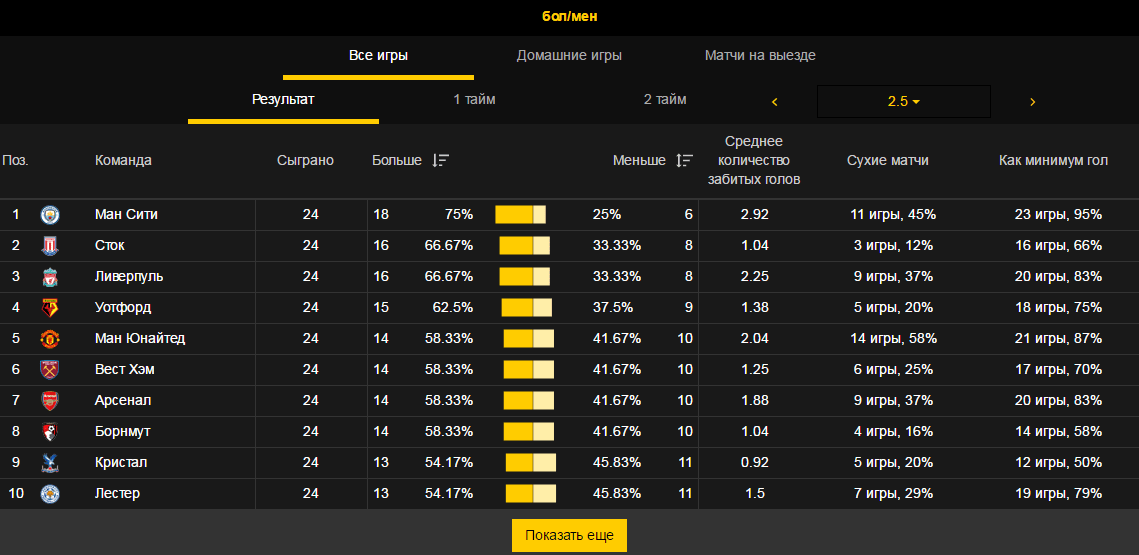Go to next total with right arrow
1139x555 pixels.
(x=1032, y=102)
